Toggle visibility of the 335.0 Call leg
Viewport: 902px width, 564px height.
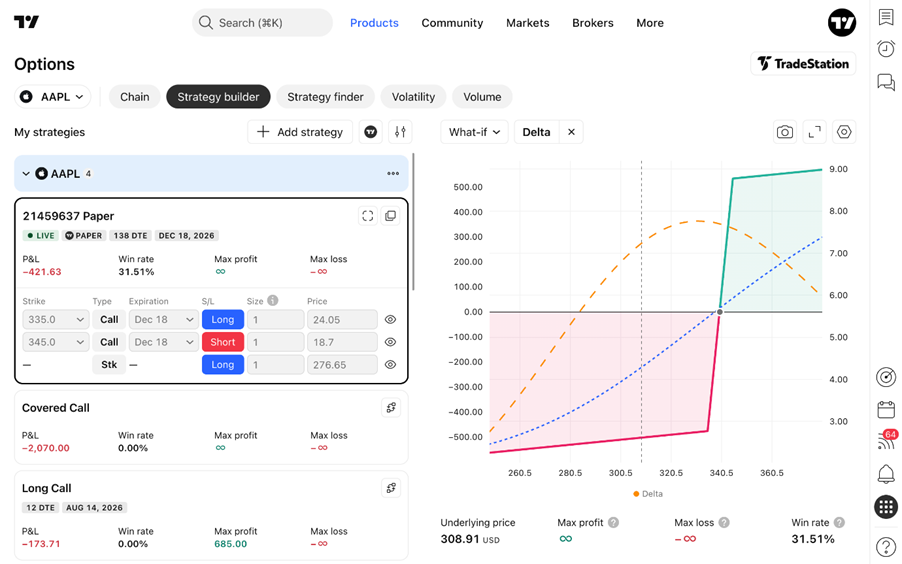(390, 319)
